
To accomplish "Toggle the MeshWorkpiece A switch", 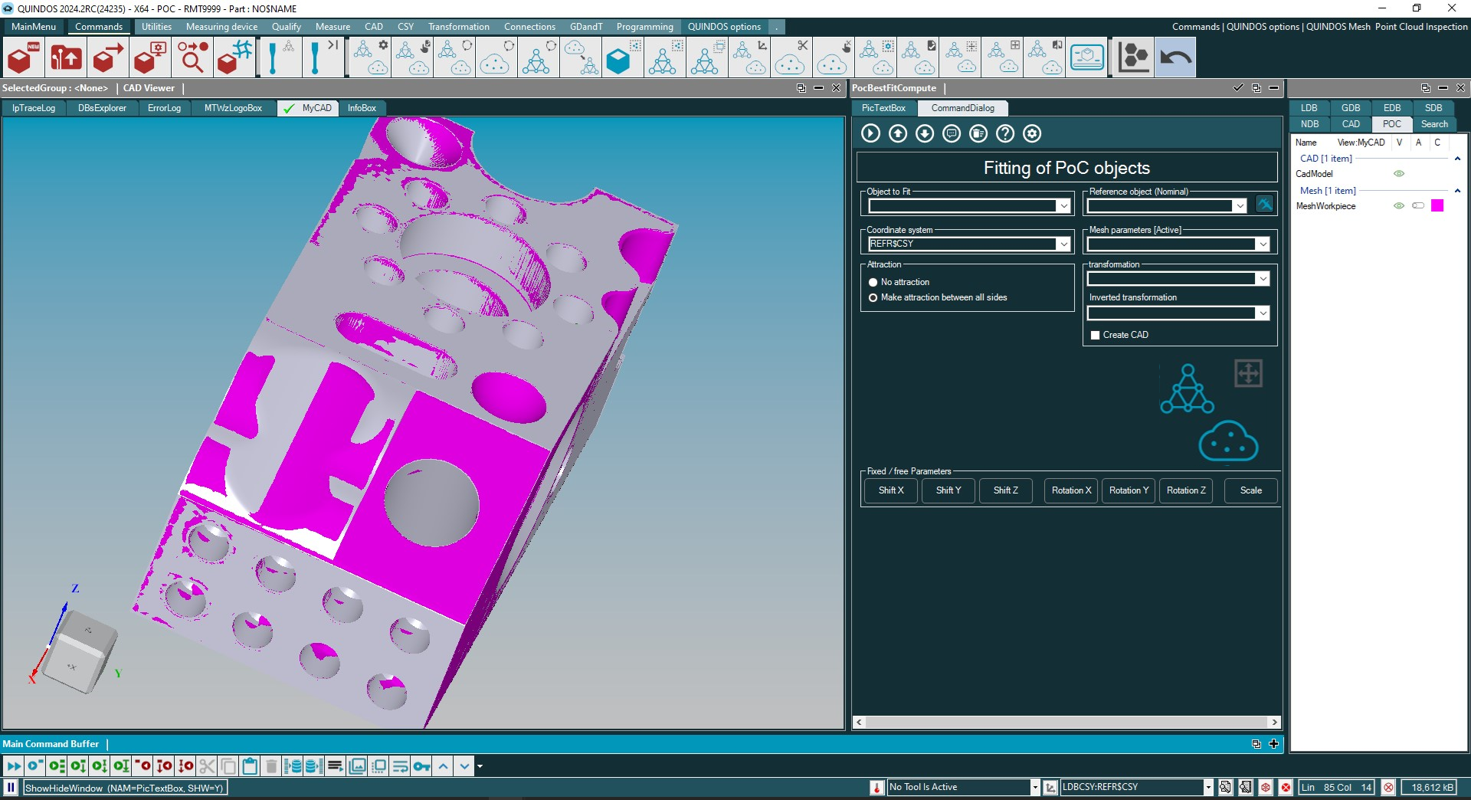I will coord(1418,206).
